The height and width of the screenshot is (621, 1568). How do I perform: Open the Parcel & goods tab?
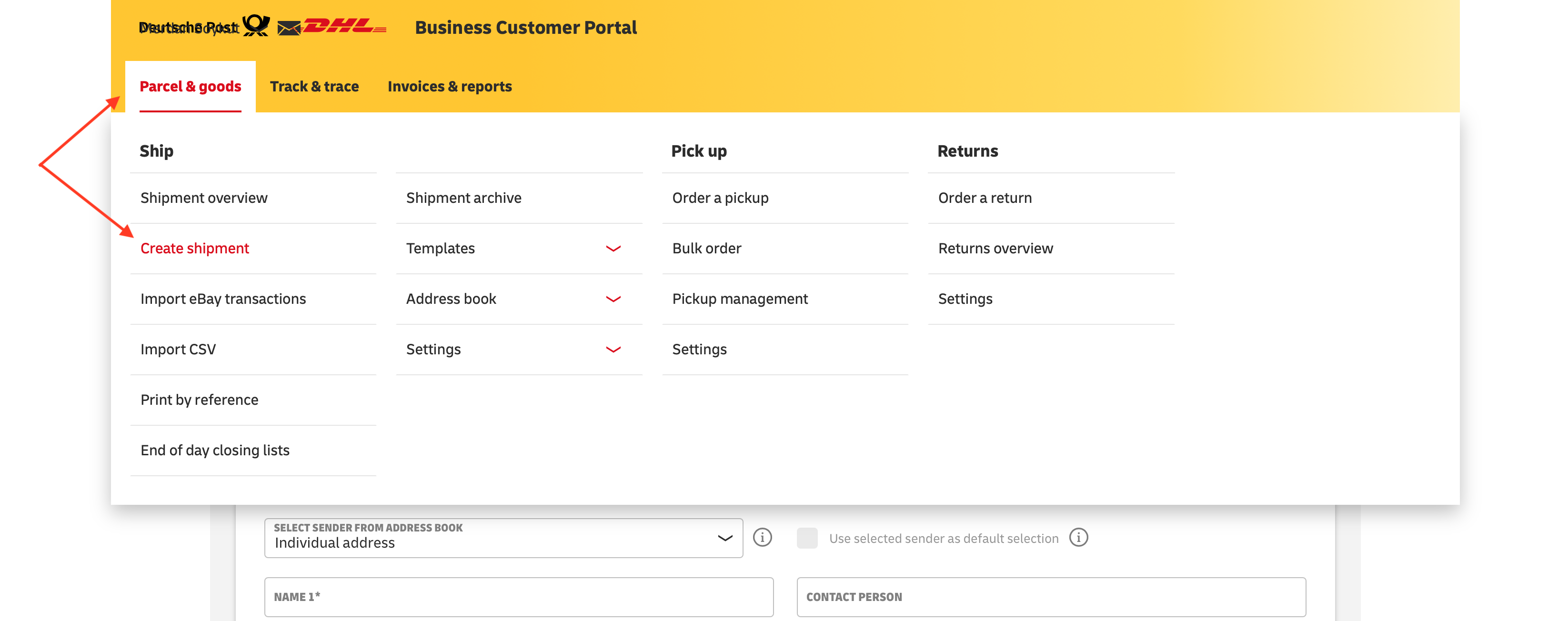[191, 87]
